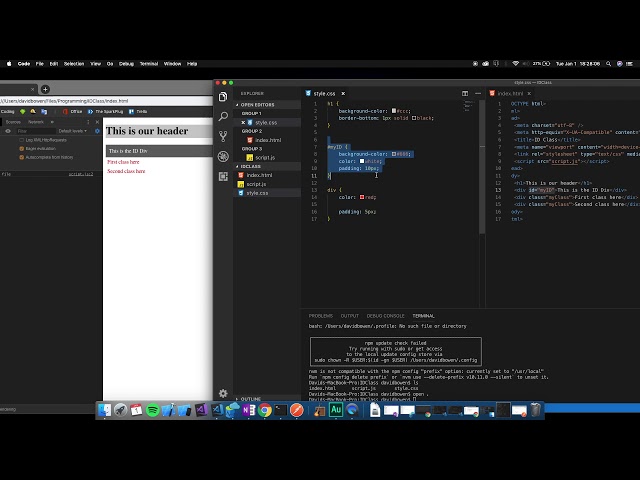Click the Split Editor icon
The width and height of the screenshot is (640, 480).
point(465,93)
